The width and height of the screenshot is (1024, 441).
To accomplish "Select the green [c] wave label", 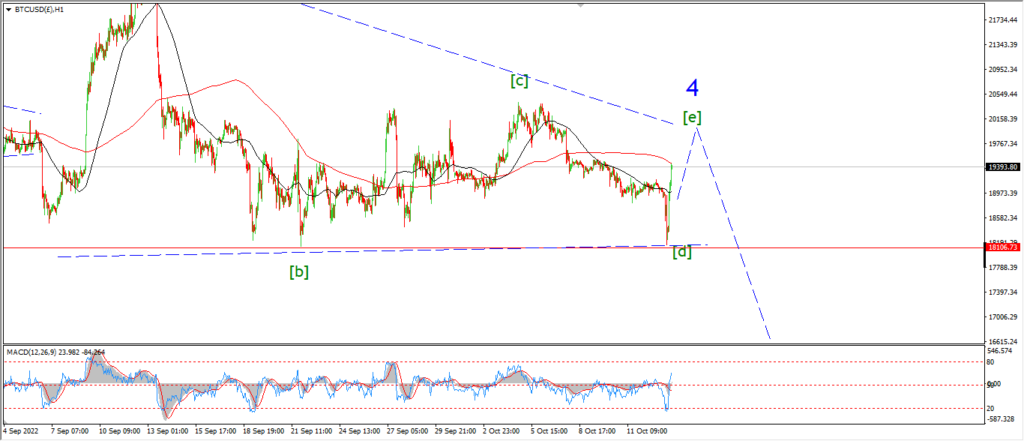I will pyautogui.click(x=519, y=81).
